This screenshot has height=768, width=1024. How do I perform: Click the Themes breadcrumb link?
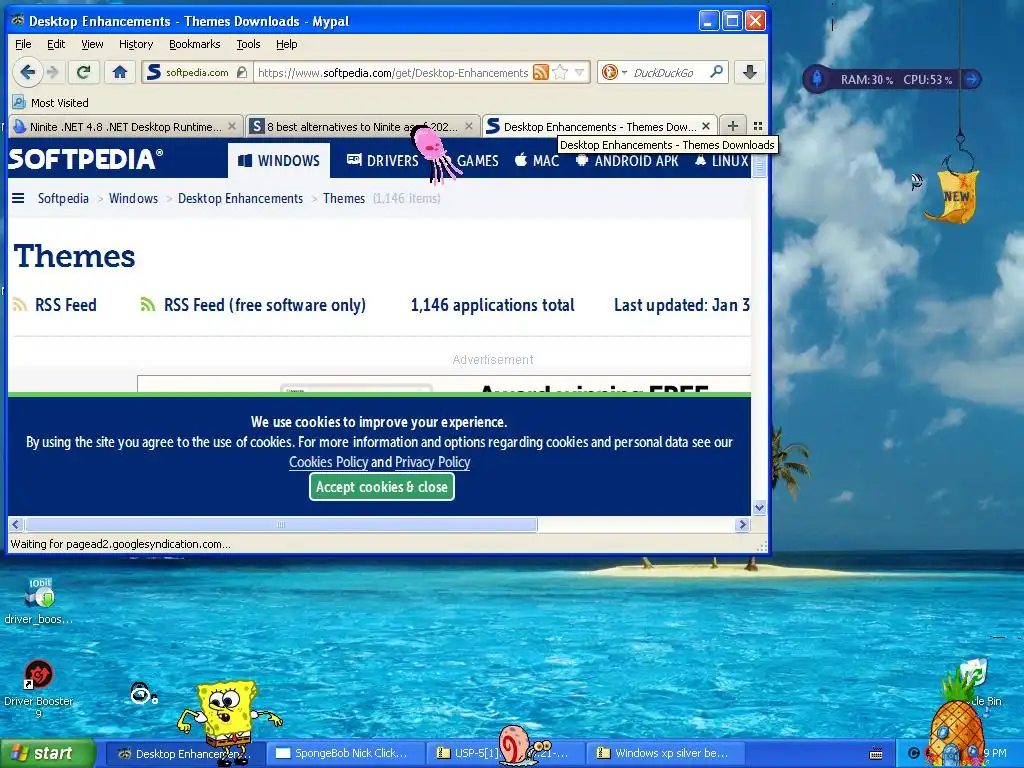(344, 199)
